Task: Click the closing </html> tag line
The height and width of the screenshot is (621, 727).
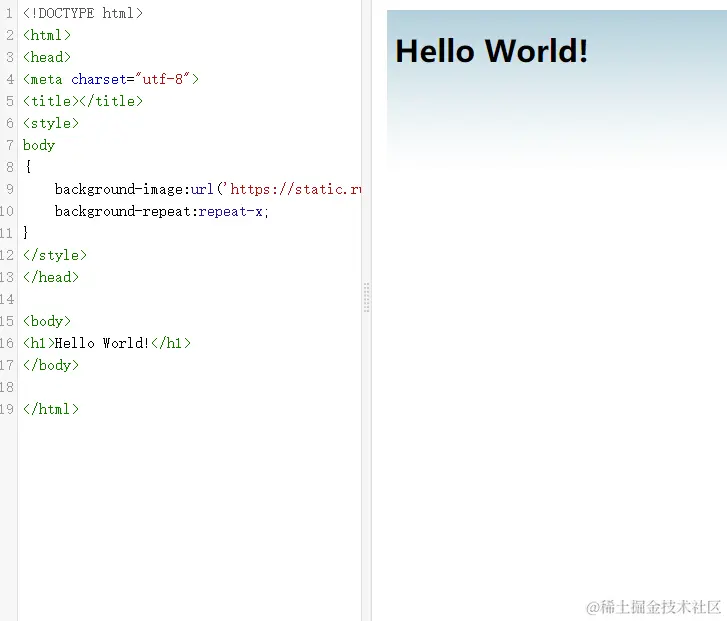Action: point(51,409)
